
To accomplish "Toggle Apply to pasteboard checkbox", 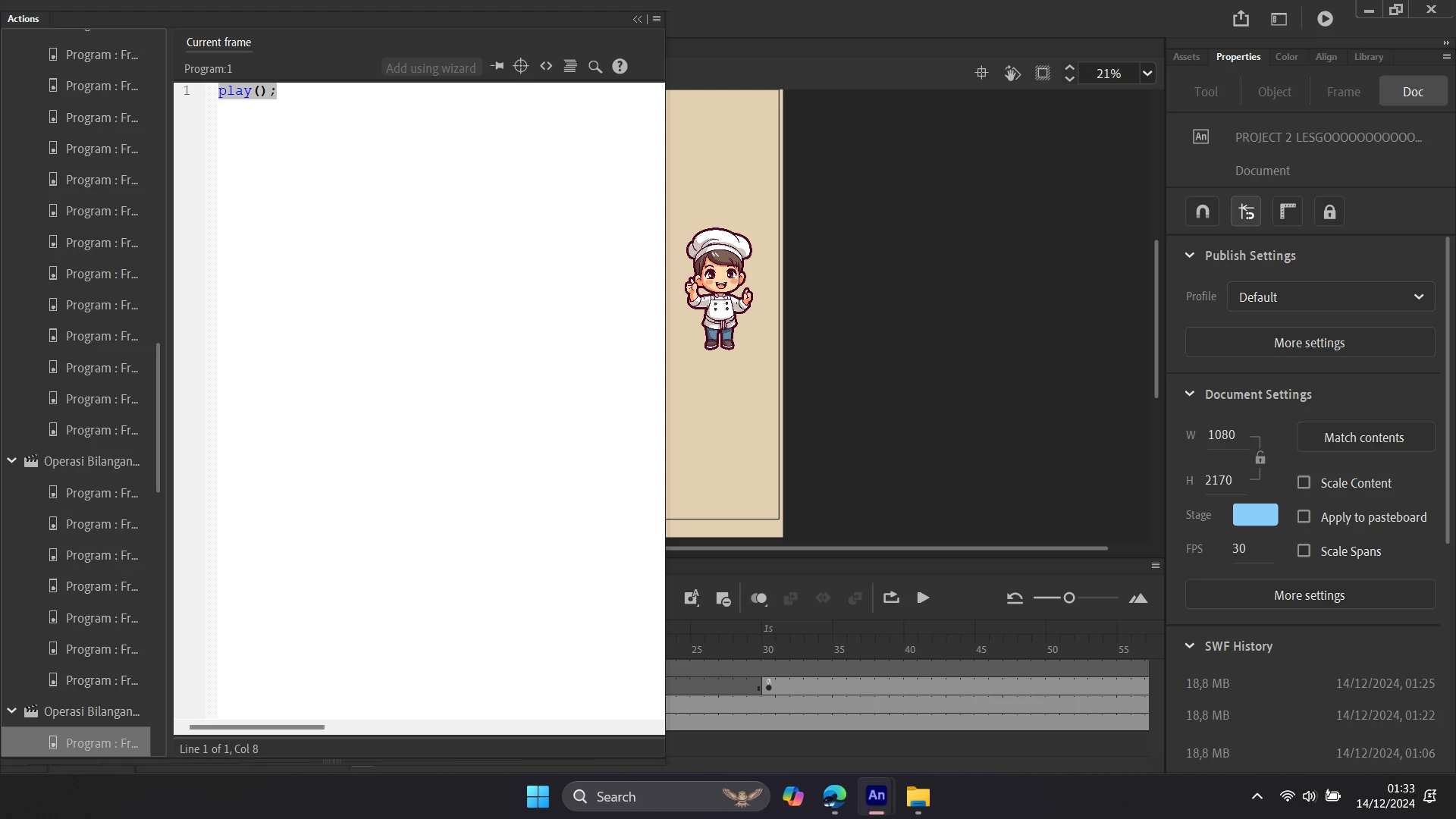I will pyautogui.click(x=1304, y=517).
